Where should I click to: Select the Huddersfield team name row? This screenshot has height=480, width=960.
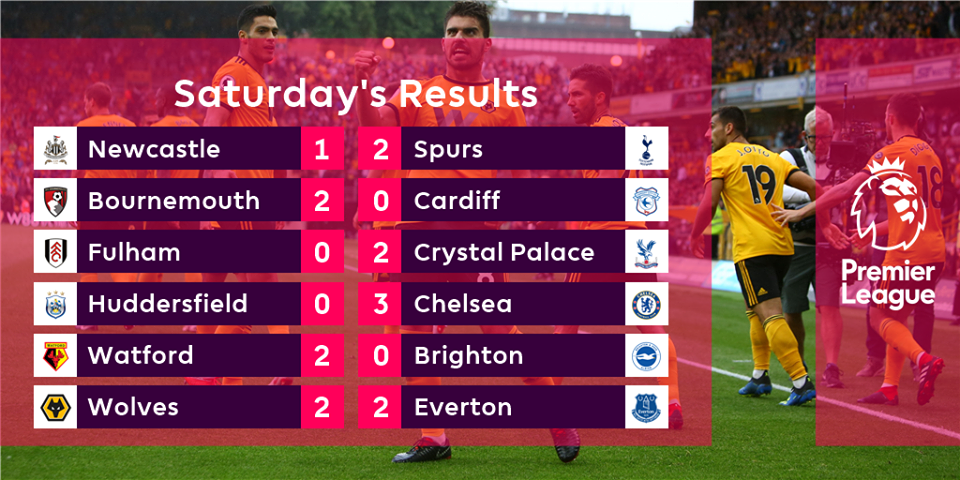[x=189, y=303]
